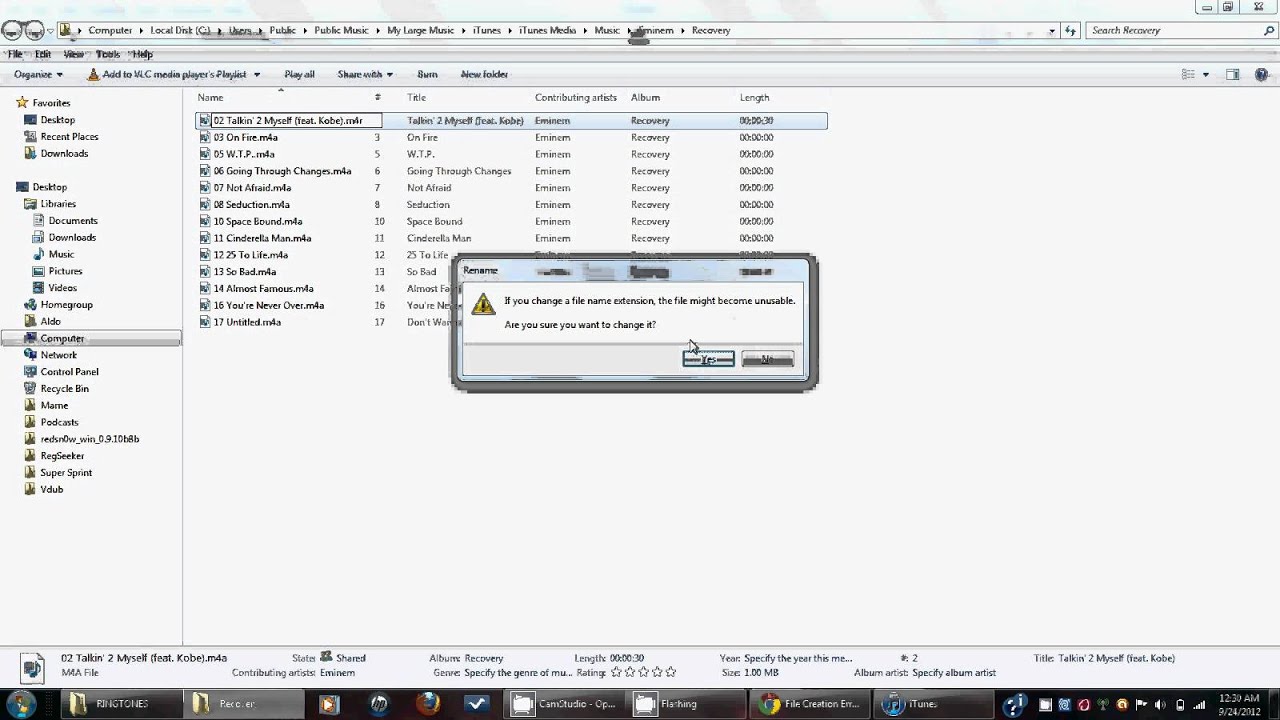
Task: Click Burn in toolbar
Action: (x=427, y=74)
